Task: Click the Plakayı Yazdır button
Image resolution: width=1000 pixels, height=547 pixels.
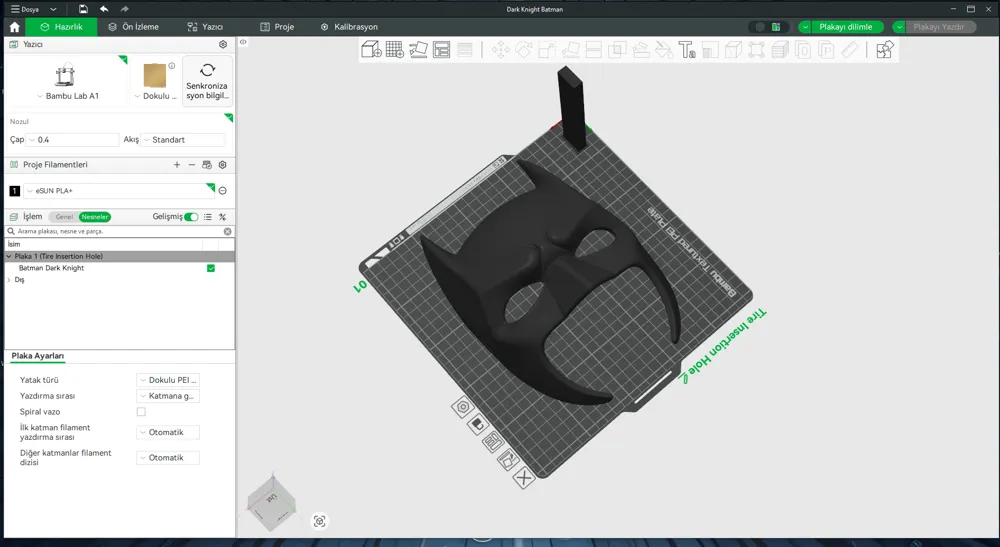Action: point(939,27)
